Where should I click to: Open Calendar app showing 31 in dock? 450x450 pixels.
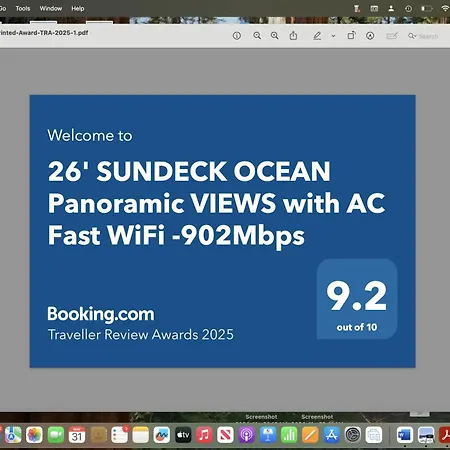pyautogui.click(x=77, y=435)
